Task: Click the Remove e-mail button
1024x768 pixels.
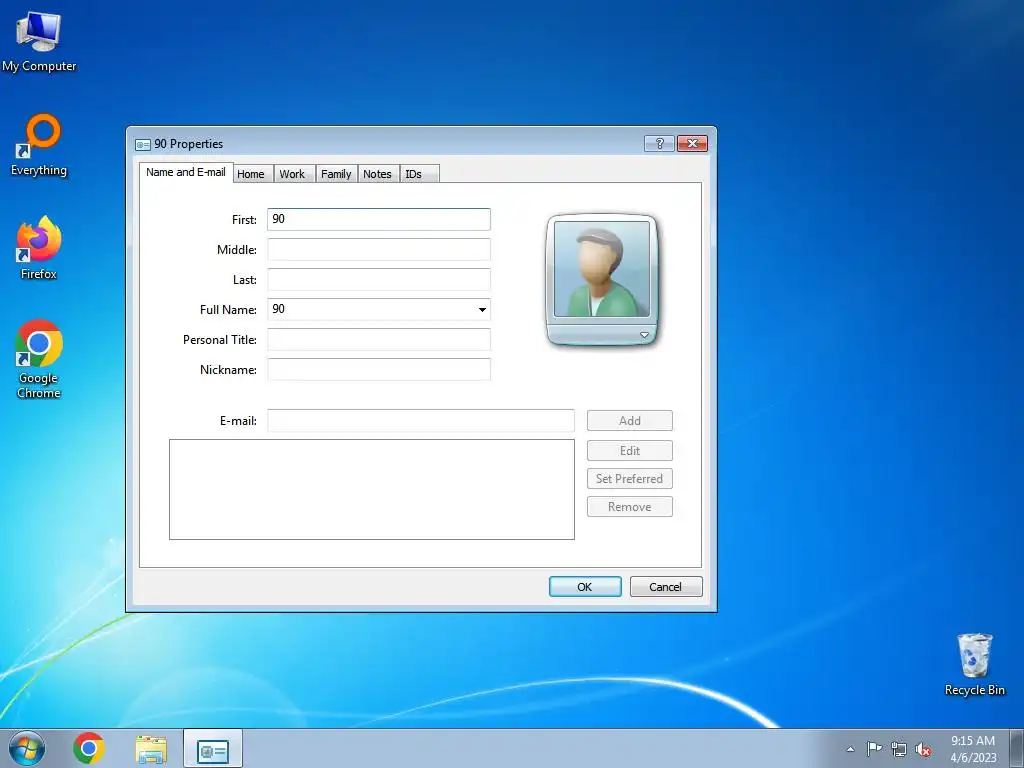Action: click(x=630, y=507)
